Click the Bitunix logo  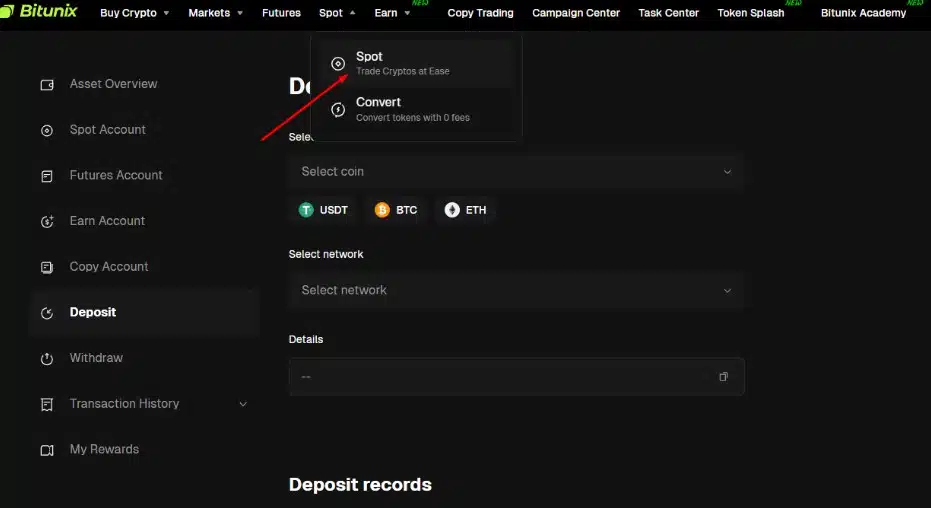(x=39, y=11)
